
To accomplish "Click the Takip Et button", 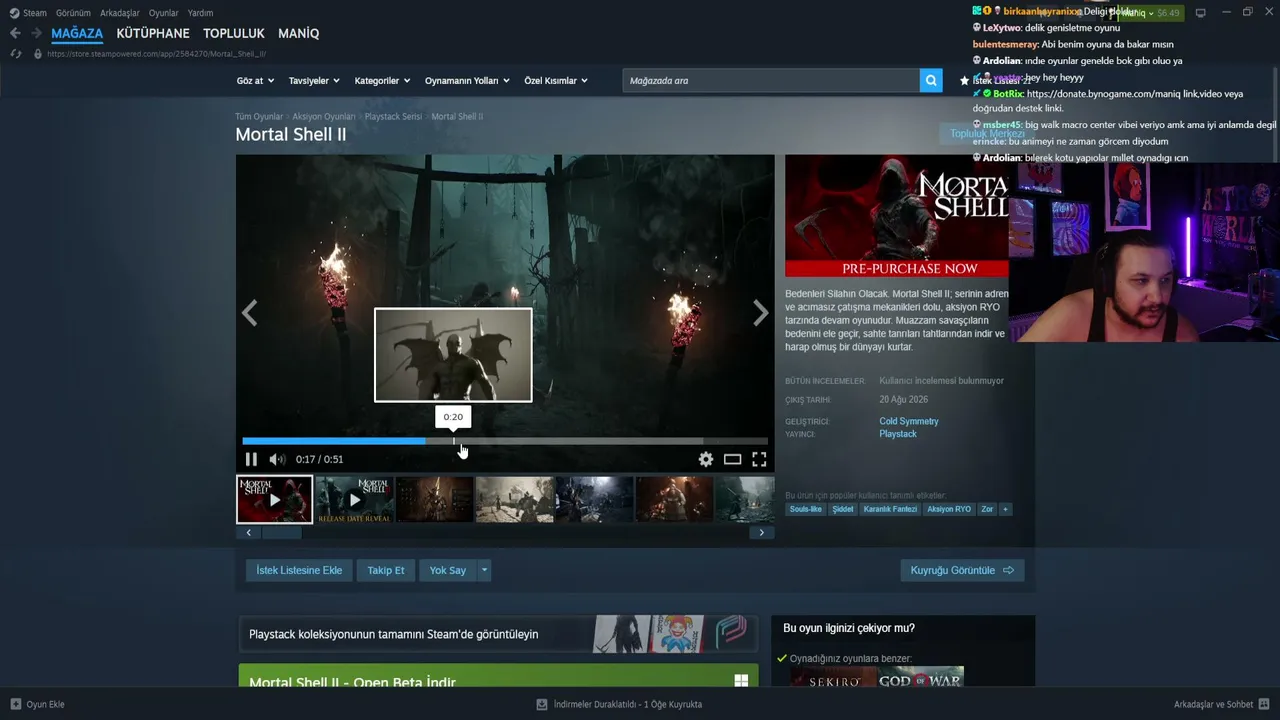I will [385, 570].
